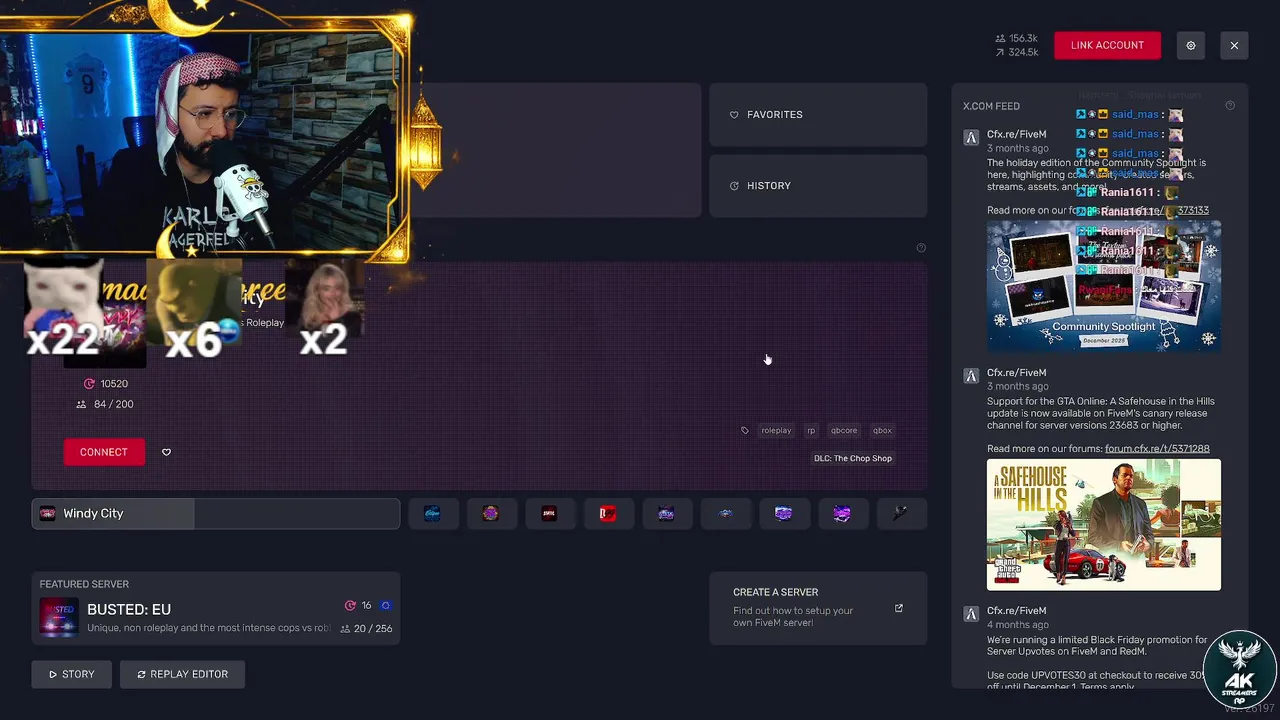
Task: Click the 10520 upvote count
Action: click(x=114, y=383)
